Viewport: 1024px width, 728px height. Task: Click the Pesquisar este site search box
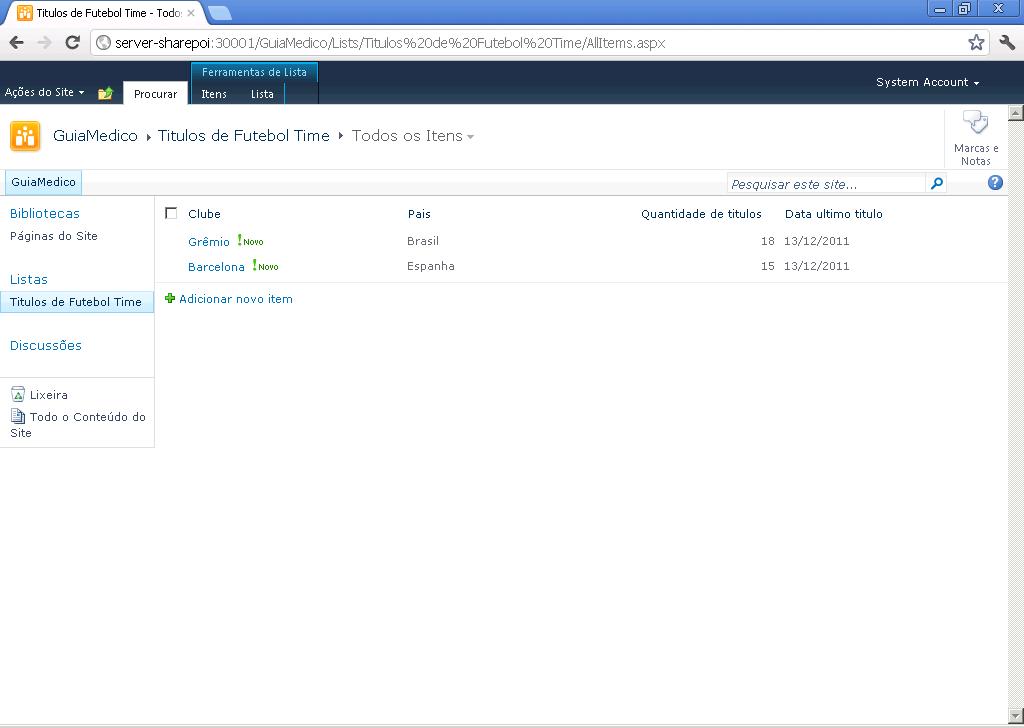click(820, 183)
